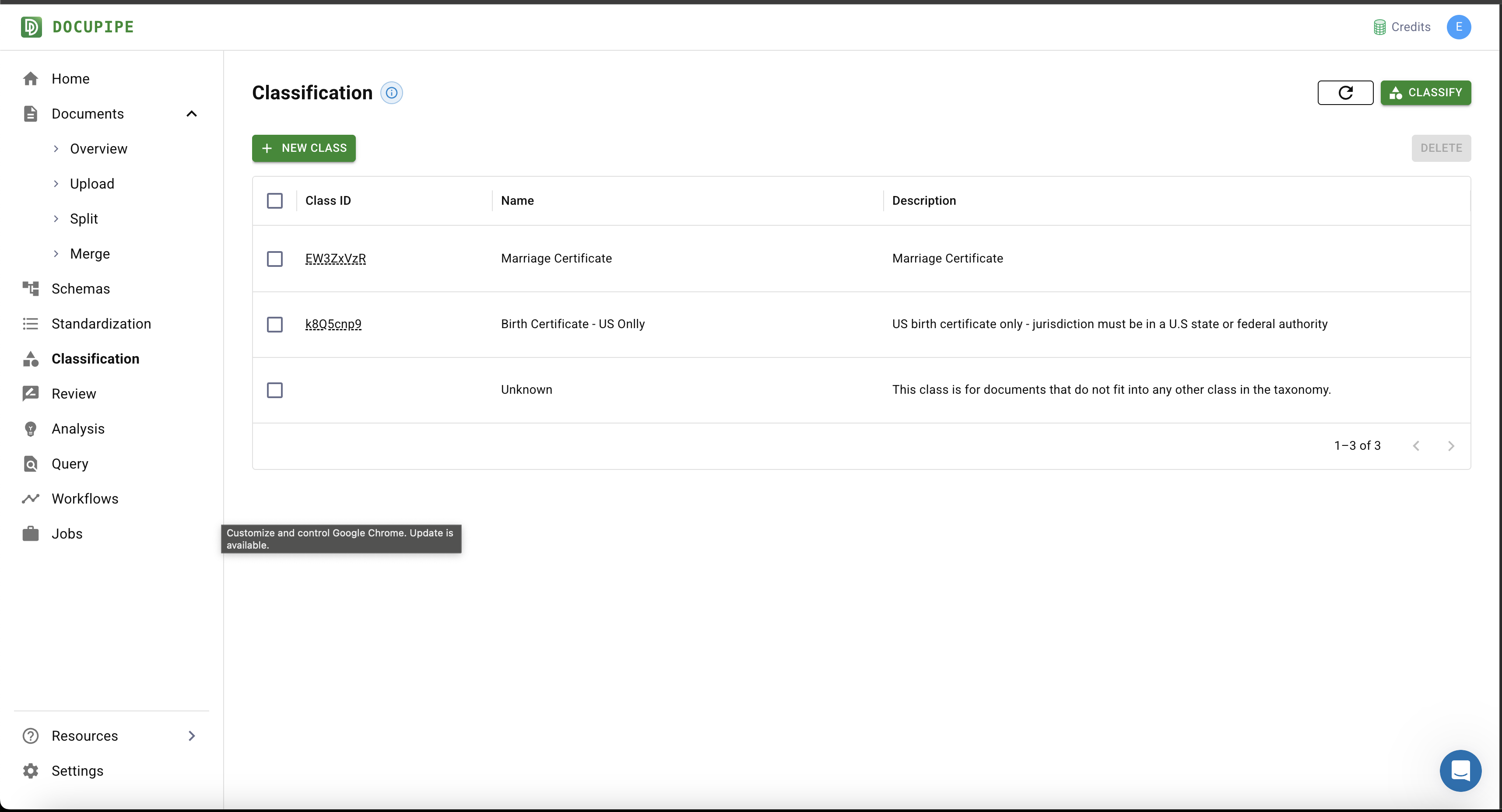
Task: Open the Standardization menu item
Action: pyautogui.click(x=101, y=323)
